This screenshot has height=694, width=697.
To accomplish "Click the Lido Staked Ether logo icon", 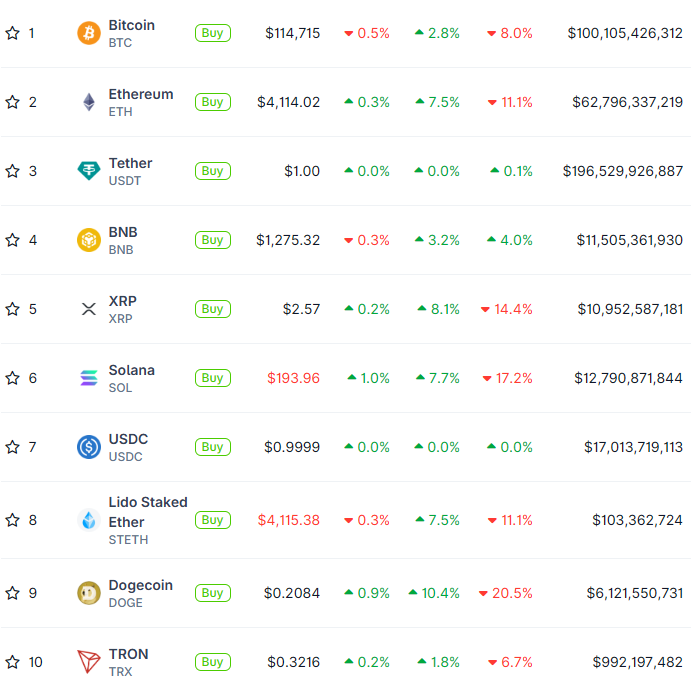I will (x=89, y=520).
